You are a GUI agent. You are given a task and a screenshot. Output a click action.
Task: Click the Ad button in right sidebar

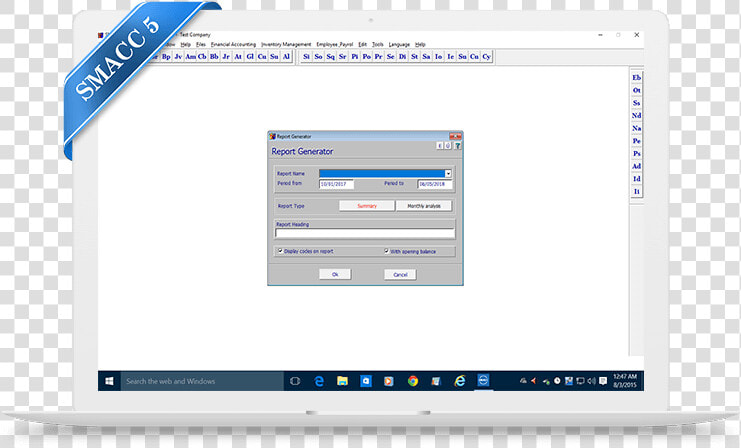pos(637,166)
